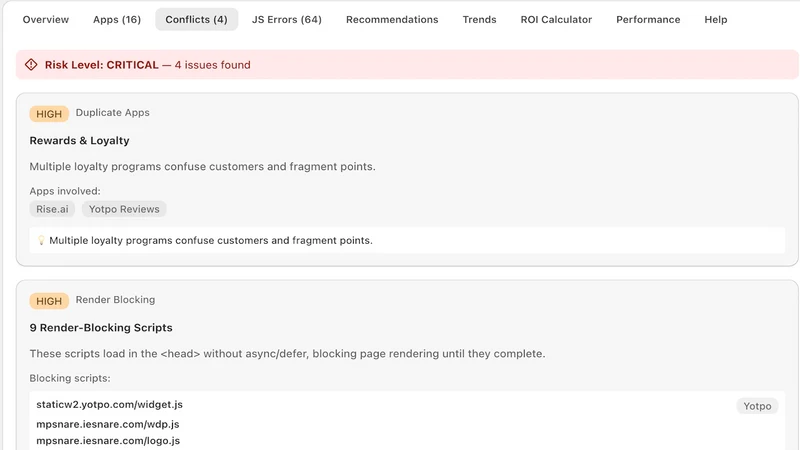Open the Overview tab
Image resolution: width=800 pixels, height=450 pixels.
[x=45, y=19]
